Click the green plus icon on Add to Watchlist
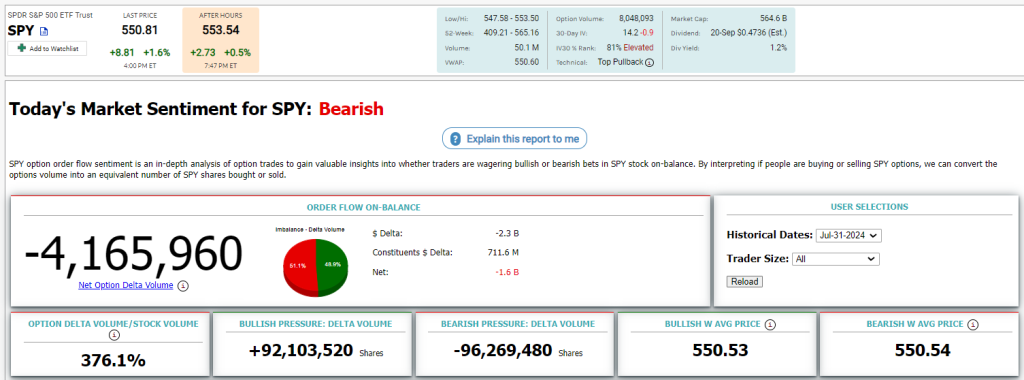 pyautogui.click(x=22, y=49)
